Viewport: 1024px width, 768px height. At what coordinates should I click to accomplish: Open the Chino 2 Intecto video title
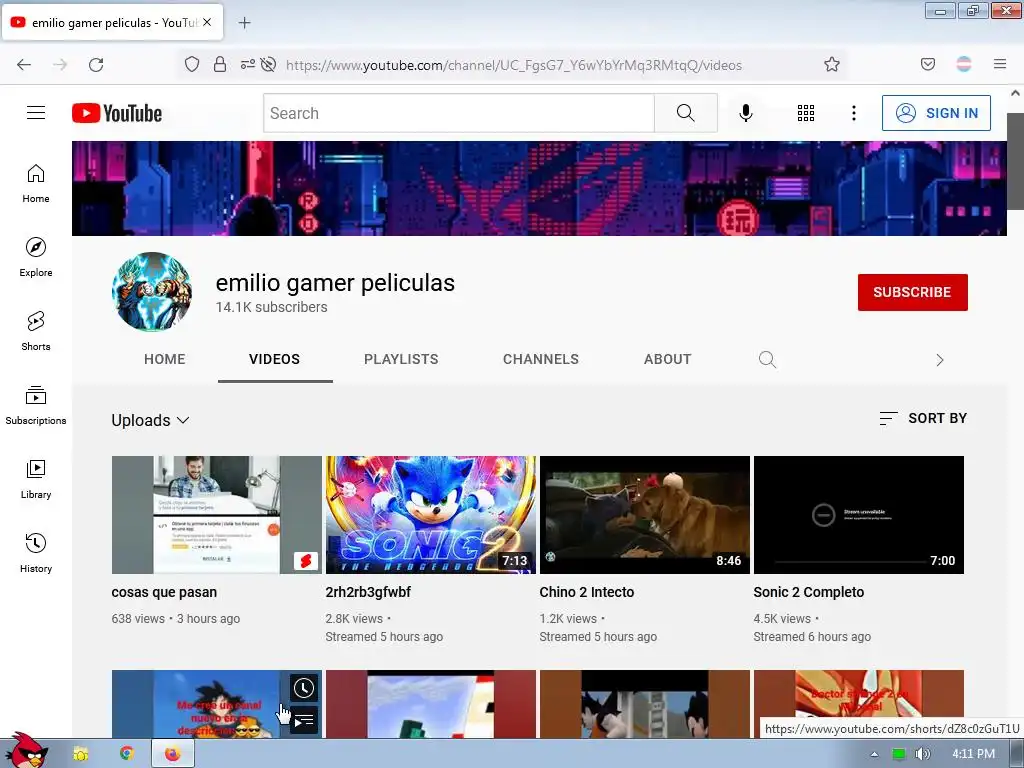point(586,592)
